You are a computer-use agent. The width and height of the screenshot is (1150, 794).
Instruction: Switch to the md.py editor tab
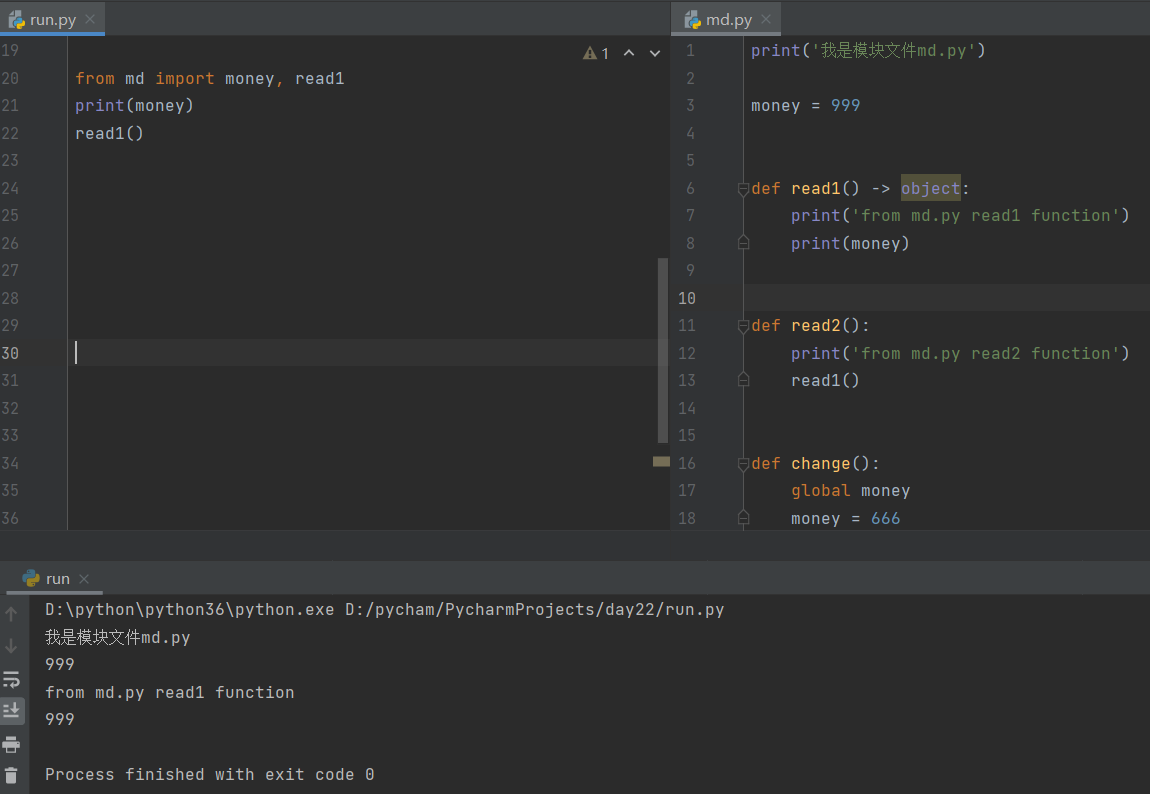point(728,20)
